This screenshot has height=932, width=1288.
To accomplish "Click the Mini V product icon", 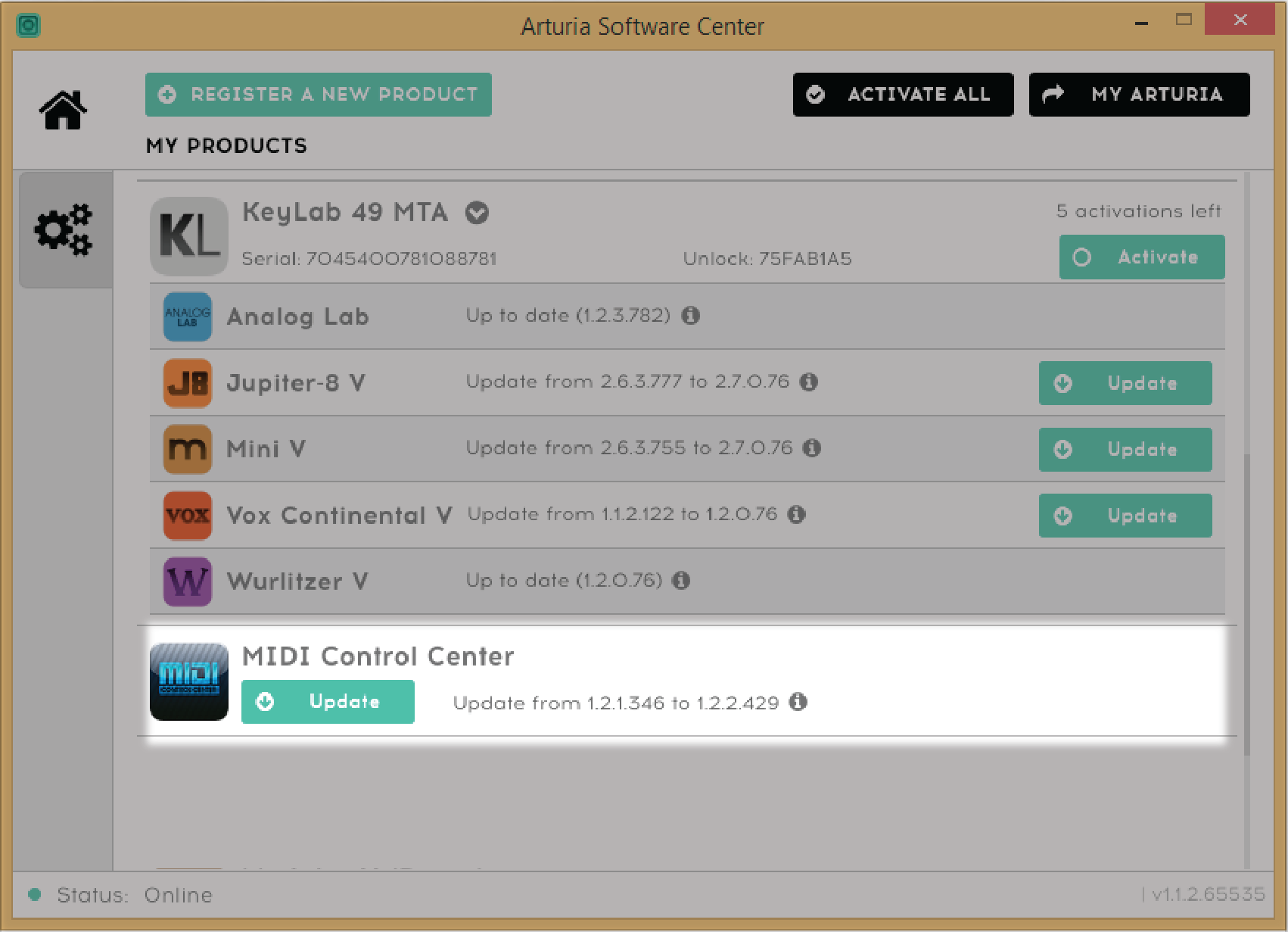I will [188, 449].
